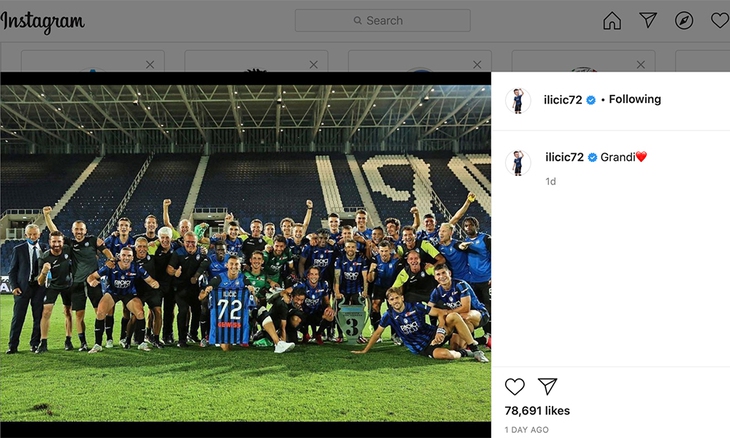730x438 pixels.
Task: Share post using paper plane icon beside like
Action: [x=548, y=386]
